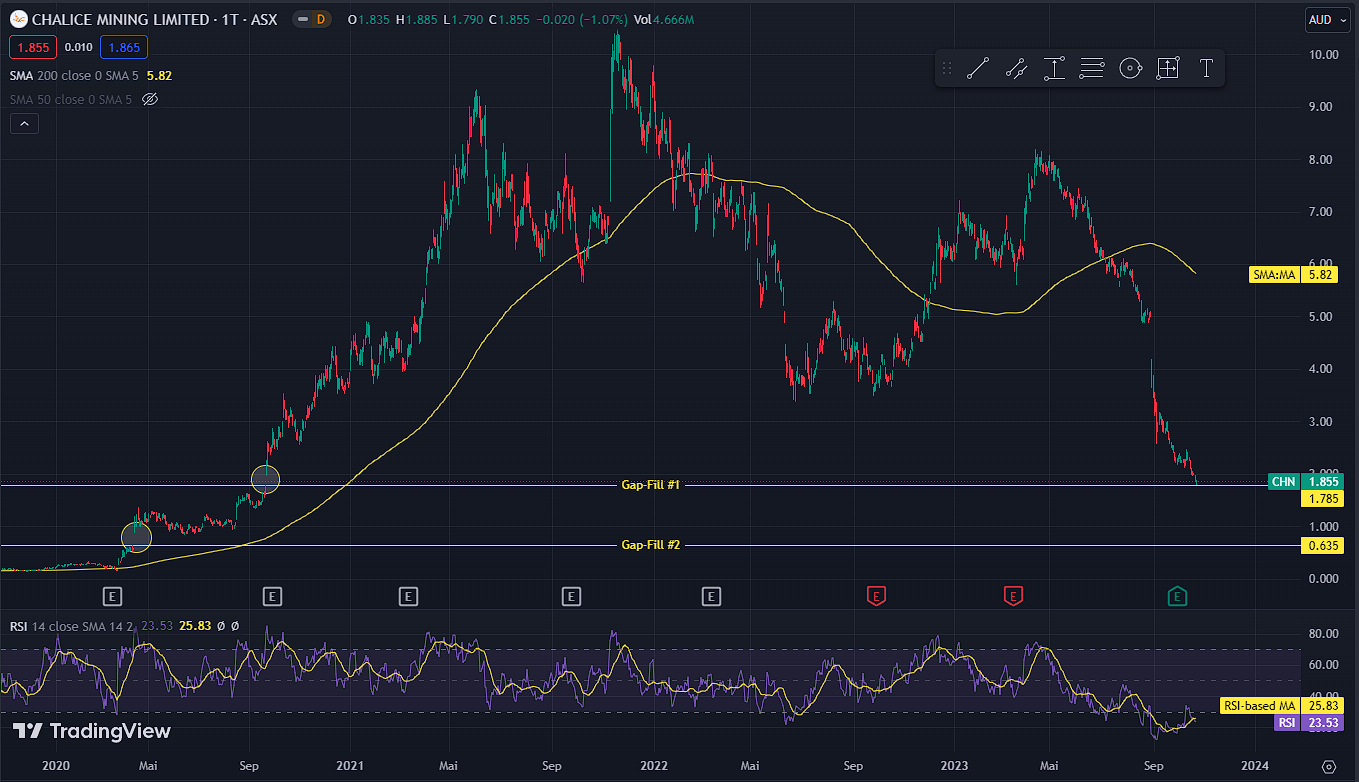
Task: Open the TradingView logo link
Action: click(x=92, y=731)
